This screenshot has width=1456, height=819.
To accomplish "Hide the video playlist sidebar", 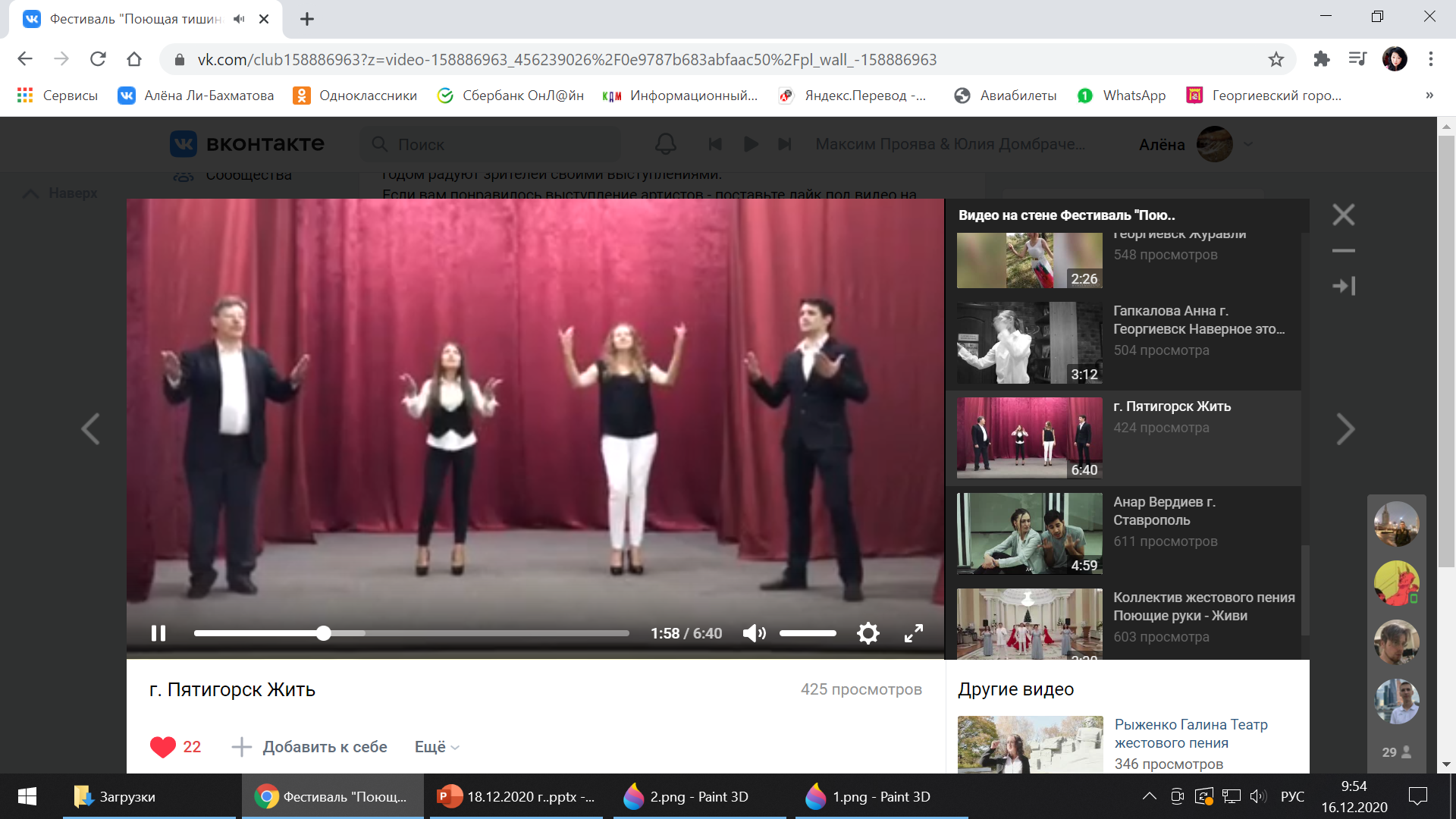I will coord(1344,286).
